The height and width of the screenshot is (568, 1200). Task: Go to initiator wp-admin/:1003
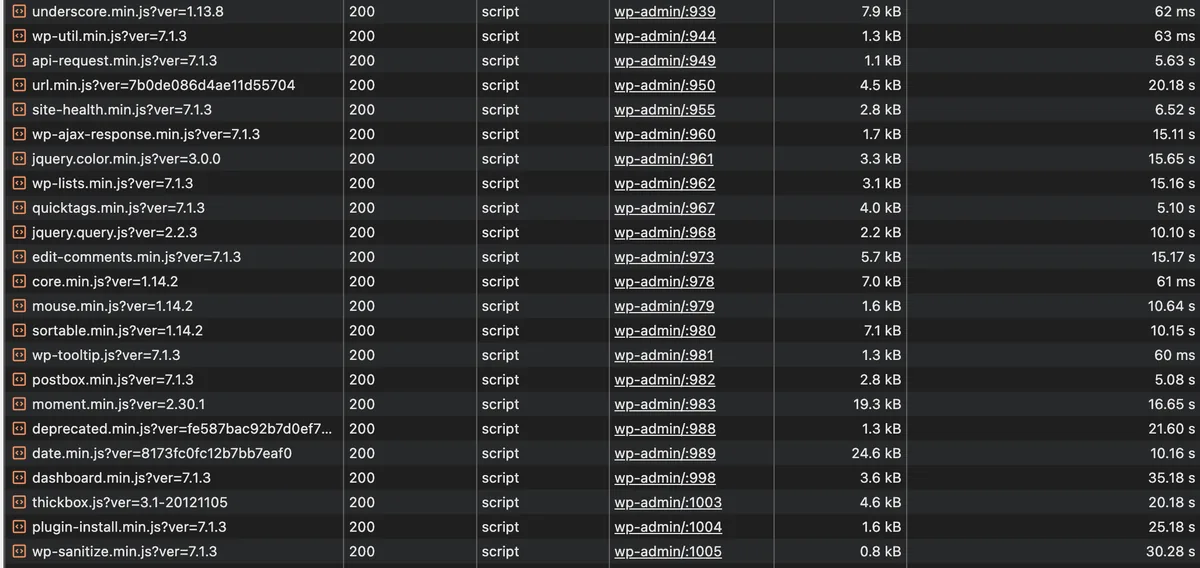(x=668, y=503)
